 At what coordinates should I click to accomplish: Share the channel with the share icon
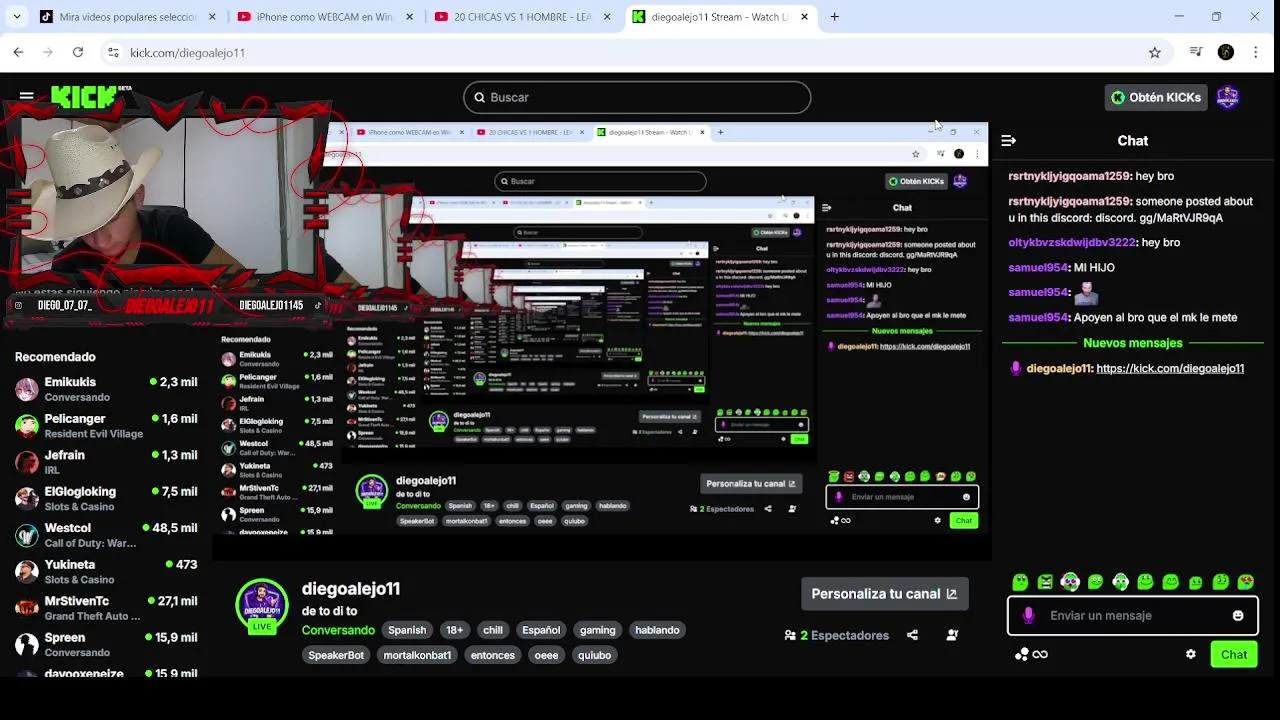click(912, 635)
